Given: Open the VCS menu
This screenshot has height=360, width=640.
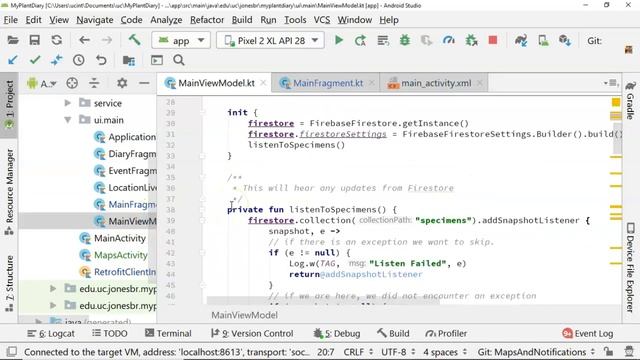Looking at the screenshot, I should tap(322, 20).
